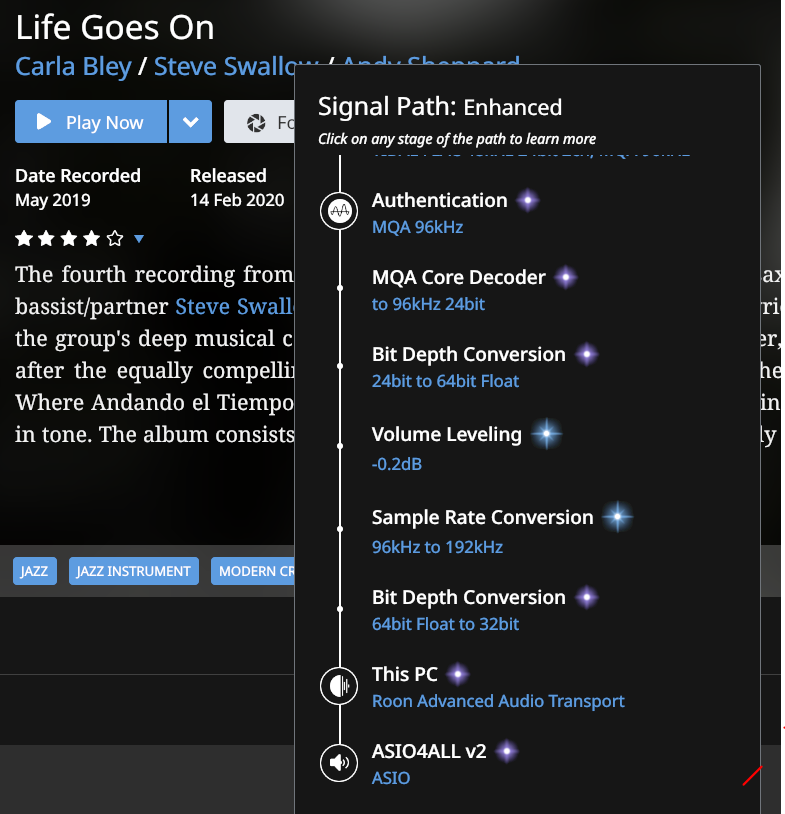Click purple star next to 24bit to 64bit conversion
Viewport: 785px width, 814px height.
[x=587, y=354]
